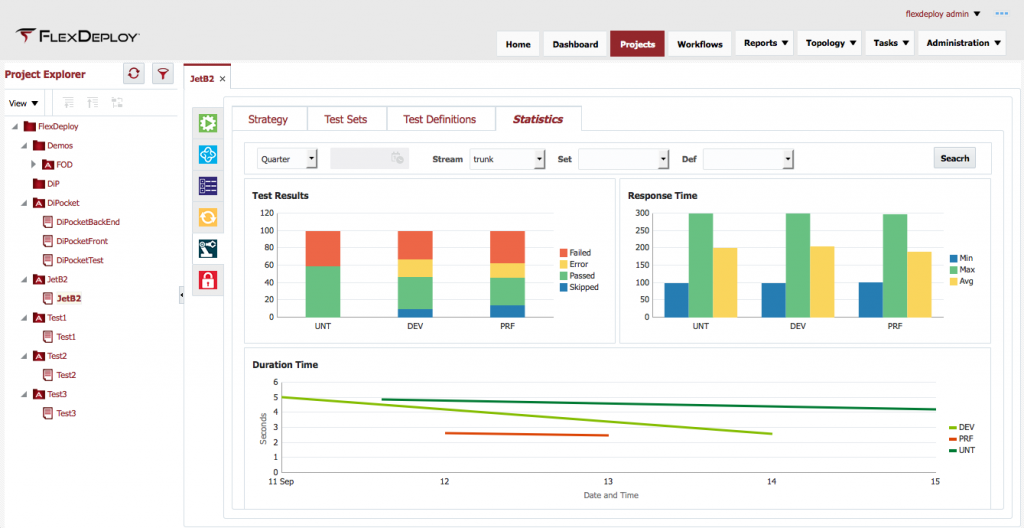Screen dimensions: 1024x528
Task: Go to the Home page
Action: tap(518, 44)
